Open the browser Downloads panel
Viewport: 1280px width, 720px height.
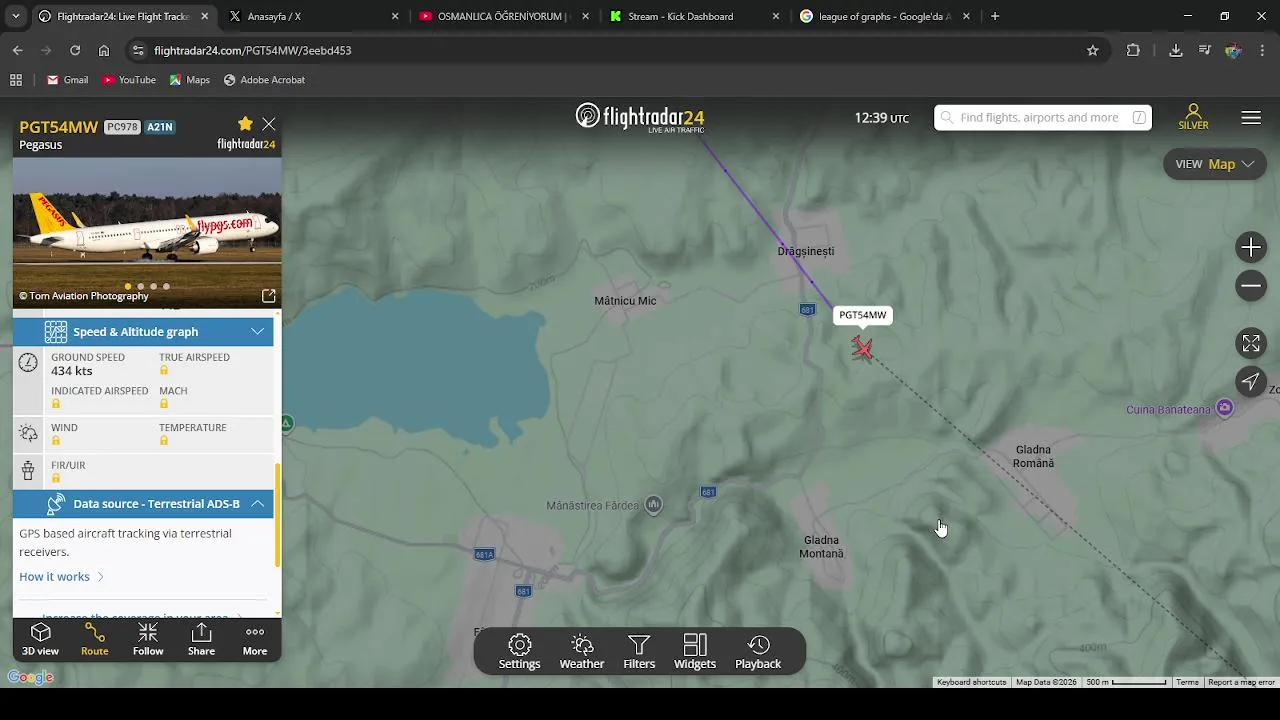click(x=1176, y=50)
